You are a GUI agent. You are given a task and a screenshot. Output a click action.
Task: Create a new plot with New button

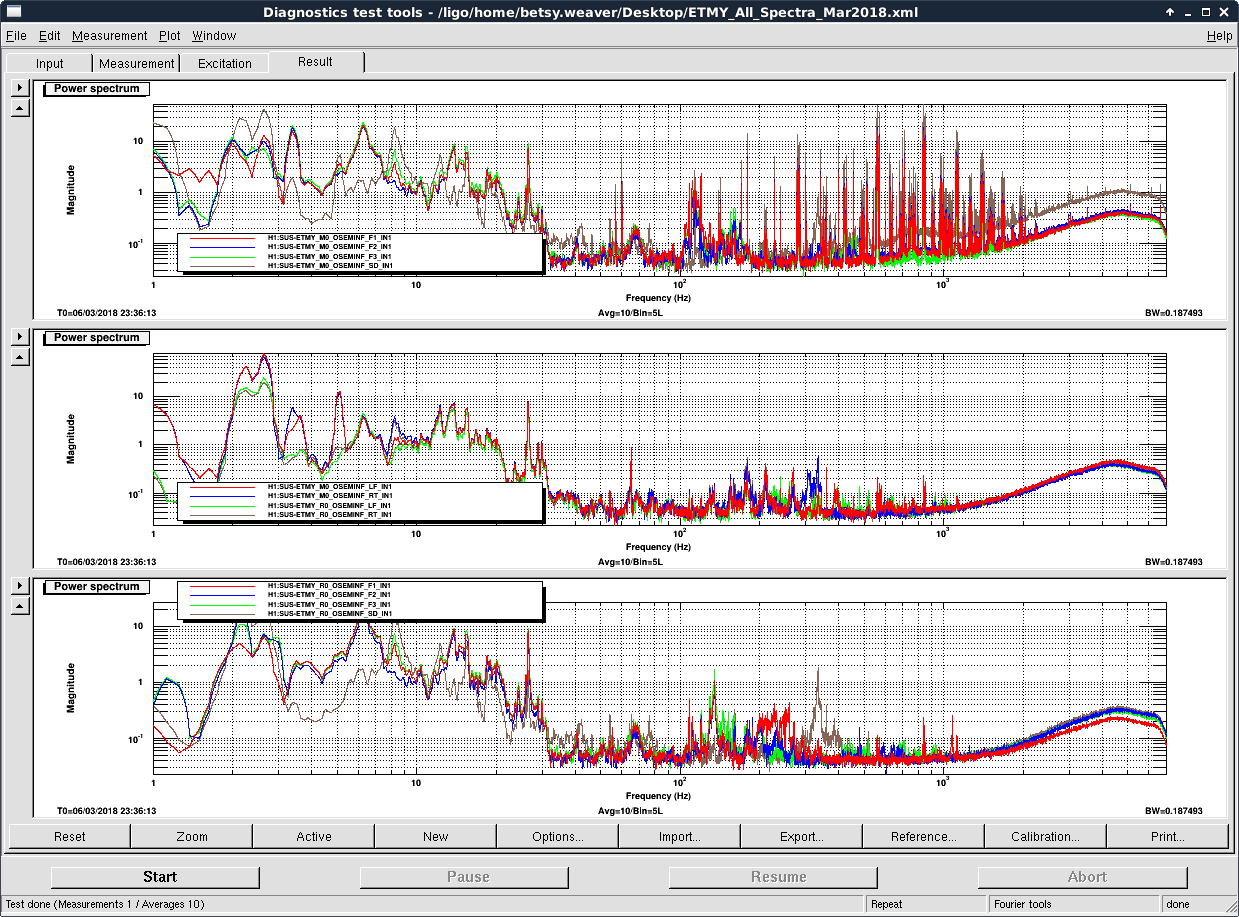tap(436, 837)
